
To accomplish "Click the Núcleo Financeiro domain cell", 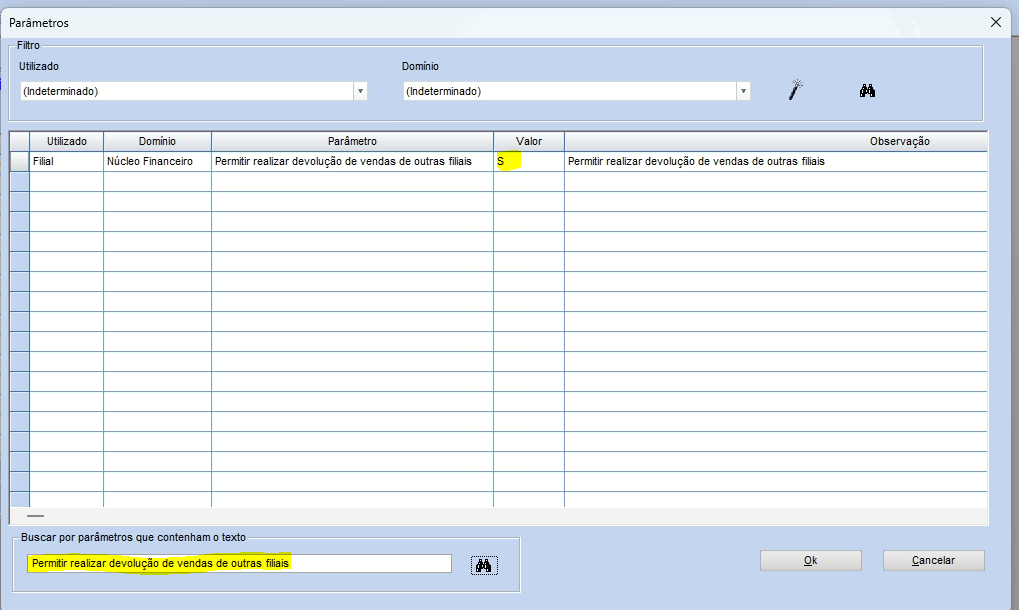I will pos(157,161).
